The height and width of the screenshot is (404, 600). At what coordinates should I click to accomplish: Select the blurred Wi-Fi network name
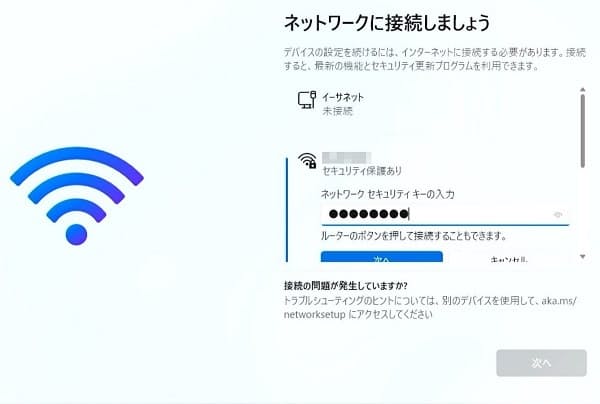346,157
